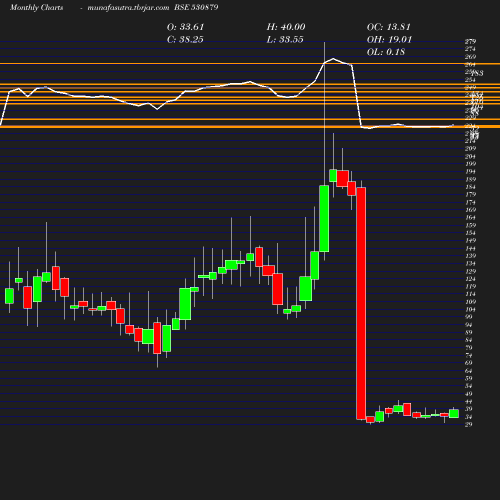This screenshot has height=500, width=500.
Task: Click price axis label 59
Action: pos(469,378)
